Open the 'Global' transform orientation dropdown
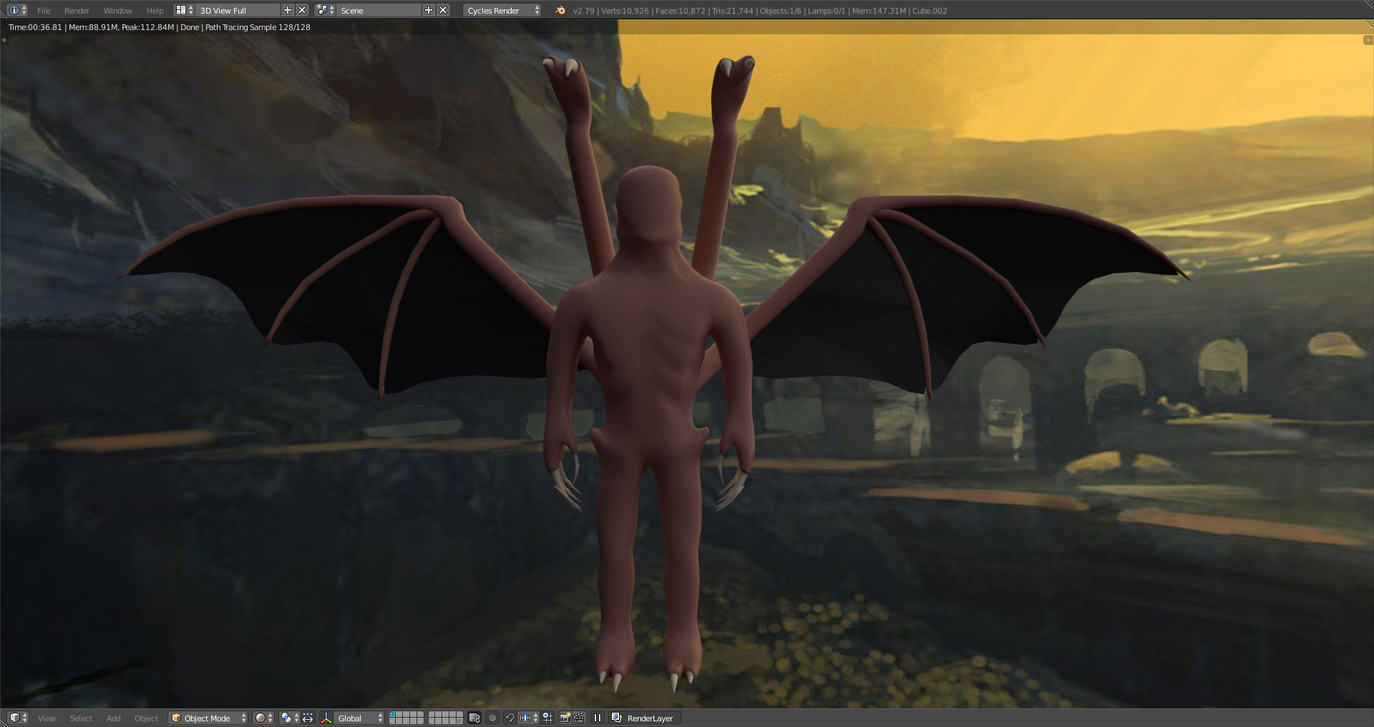This screenshot has height=727, width=1374. click(360, 718)
